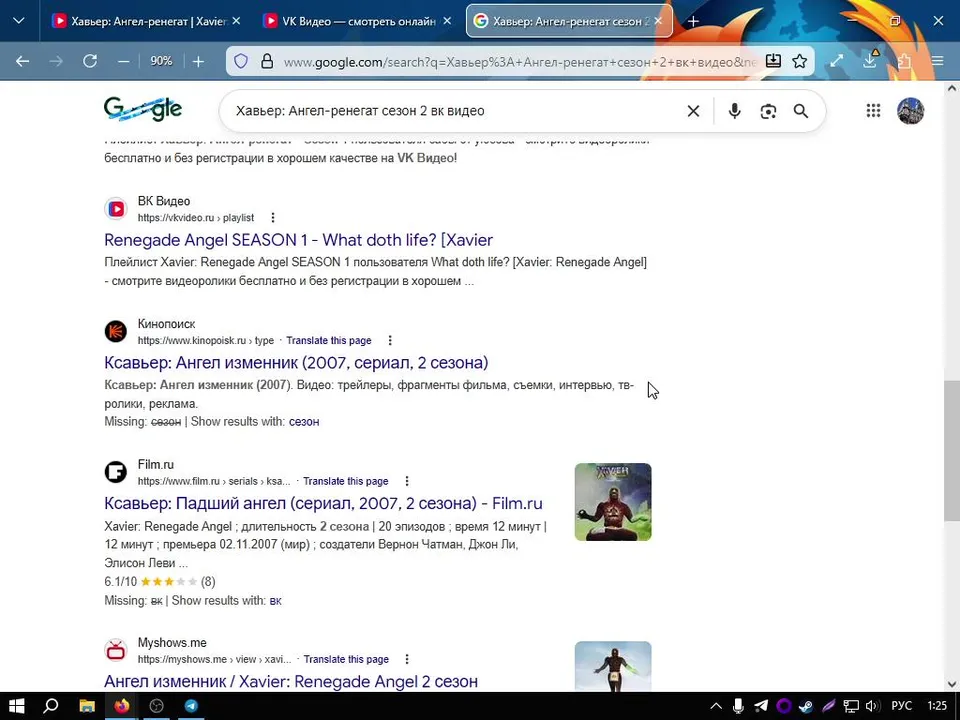The width and height of the screenshot is (960, 720).
Task: Open the Windows Start menu
Action: click(17, 706)
